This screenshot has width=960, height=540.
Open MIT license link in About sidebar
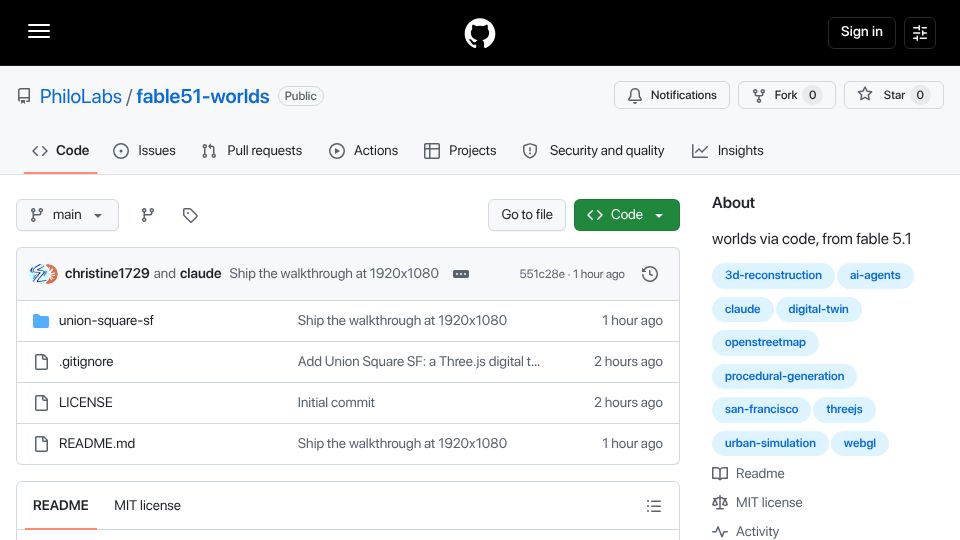point(757,503)
